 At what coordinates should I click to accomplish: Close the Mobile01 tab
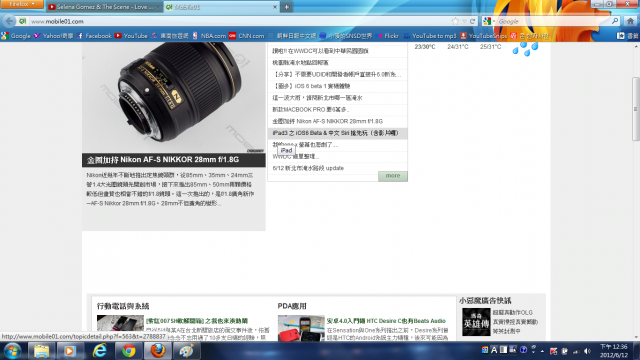point(275,7)
